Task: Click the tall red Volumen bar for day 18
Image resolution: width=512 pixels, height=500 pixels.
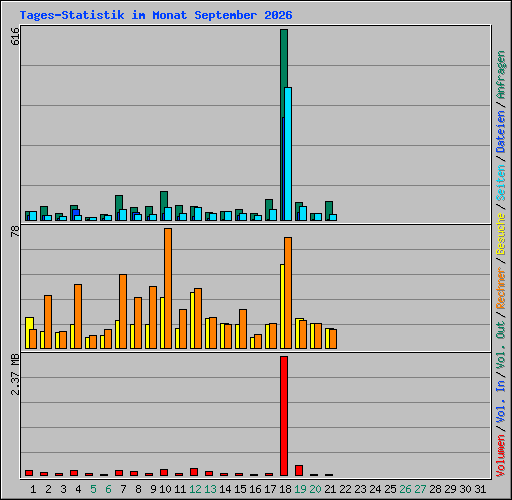Action: (x=284, y=416)
